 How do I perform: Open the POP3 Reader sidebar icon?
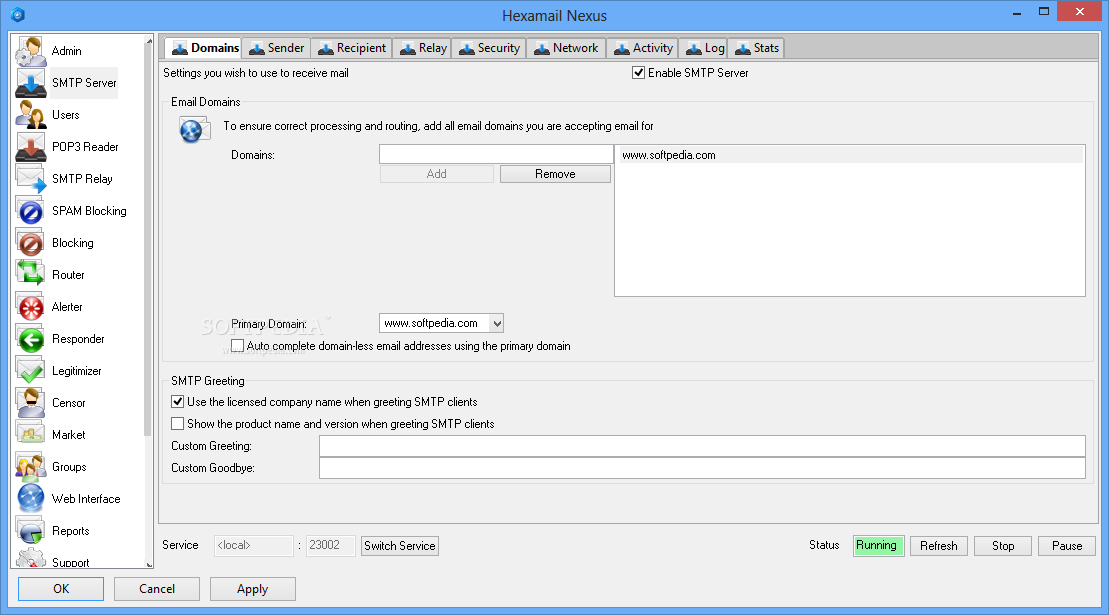(30, 147)
